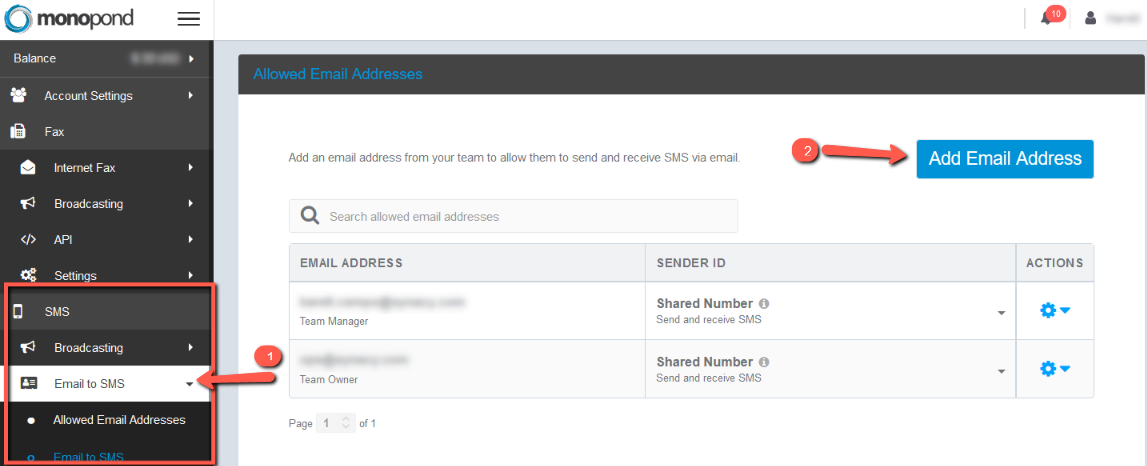Click the Team Owner row gear icon
This screenshot has height=466, width=1147.
(1055, 369)
